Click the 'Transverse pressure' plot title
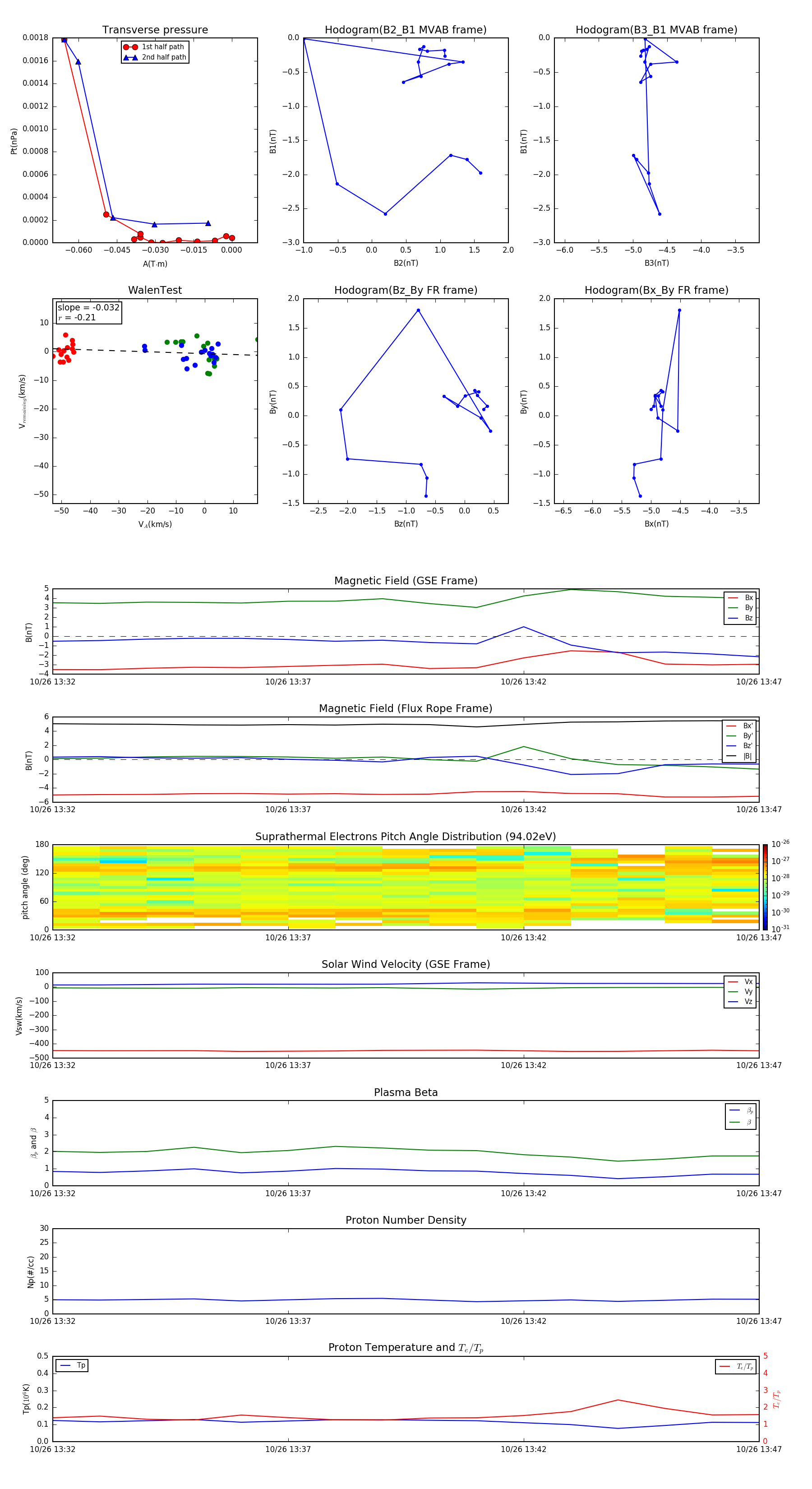Viewport: 812px width, 1489px height. click(155, 30)
